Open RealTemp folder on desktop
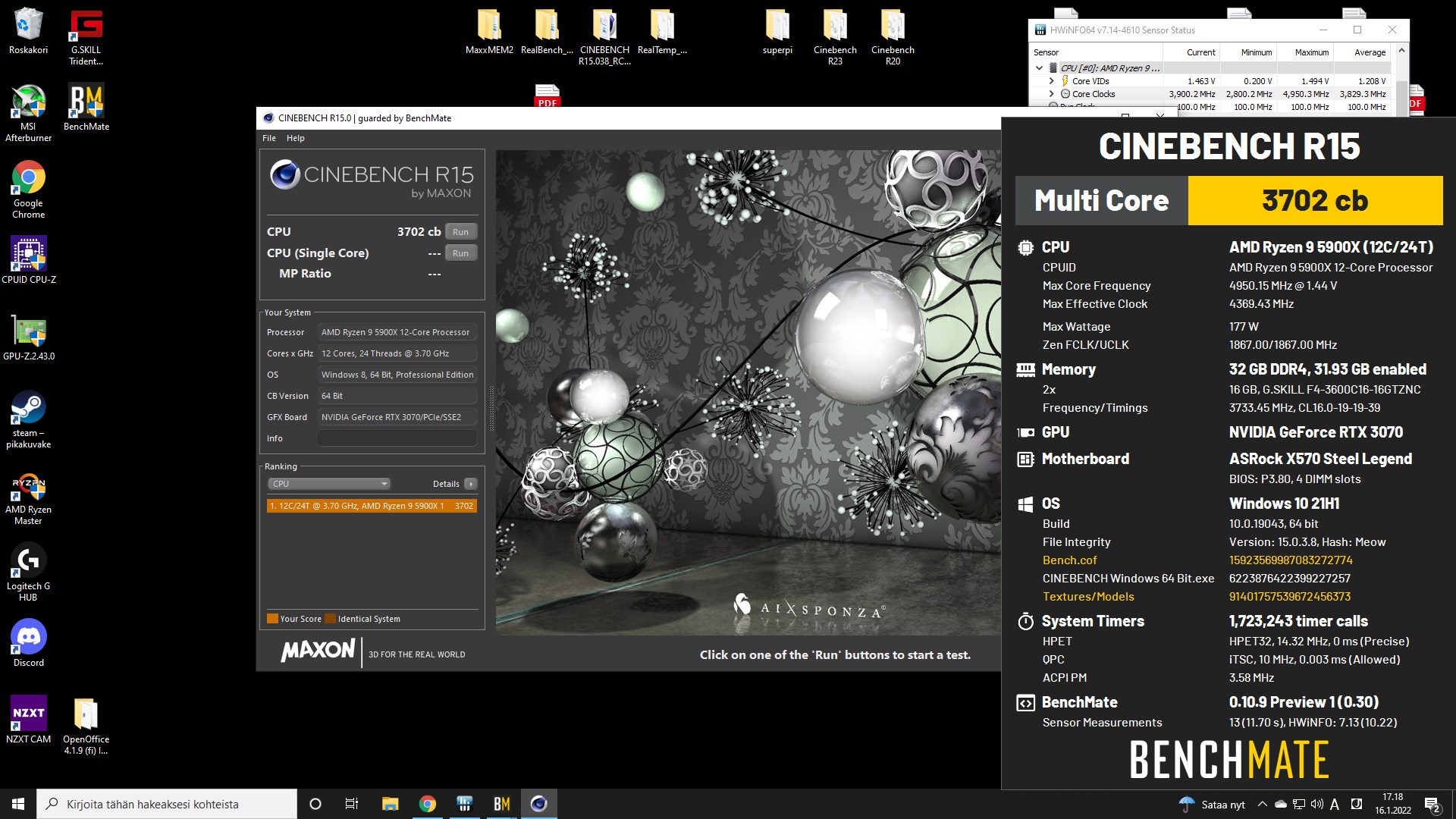The width and height of the screenshot is (1456, 819). click(x=662, y=32)
